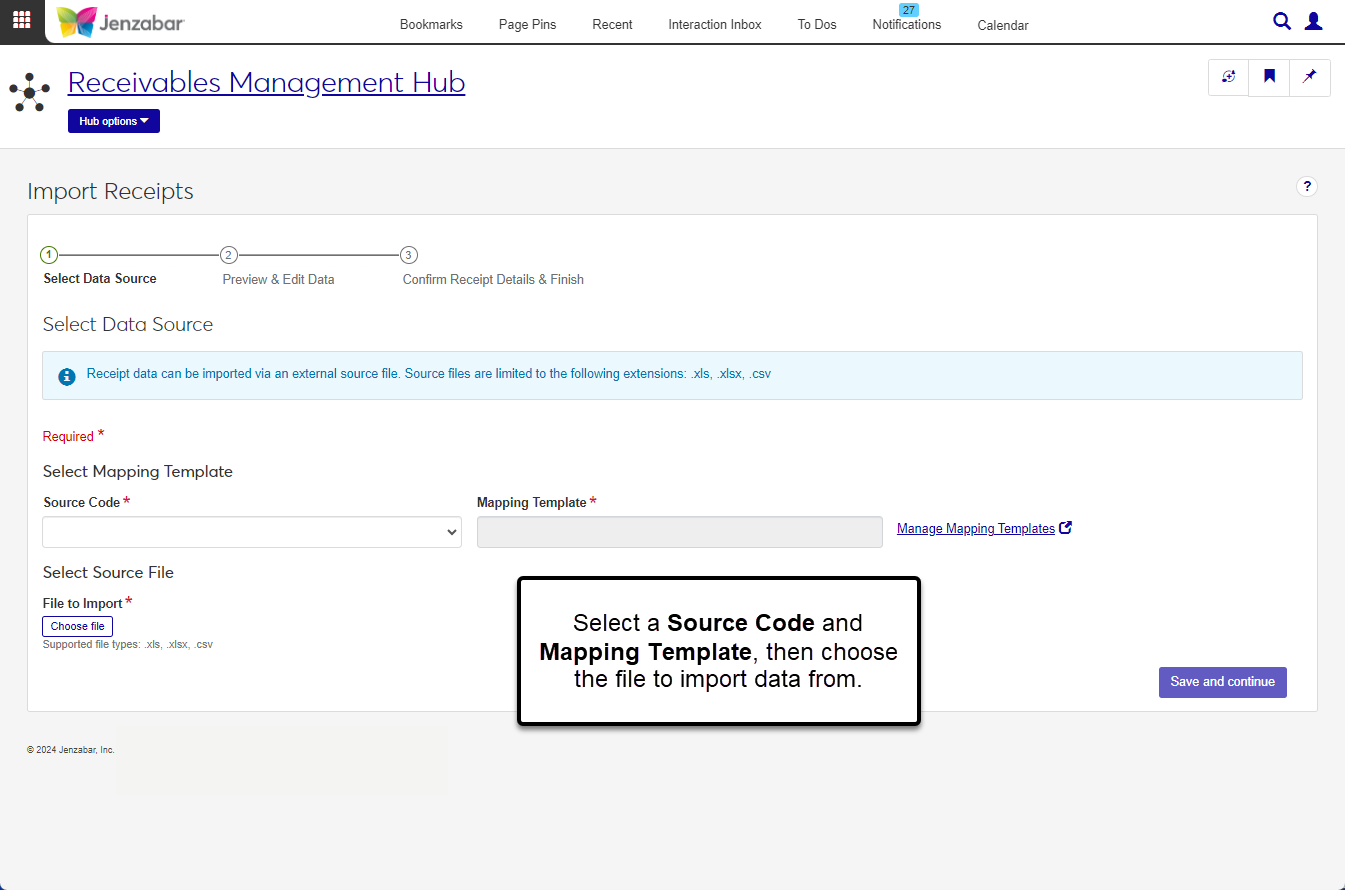
Task: Click the external link icon beside Manage Mapping Templates
Action: 1066,528
